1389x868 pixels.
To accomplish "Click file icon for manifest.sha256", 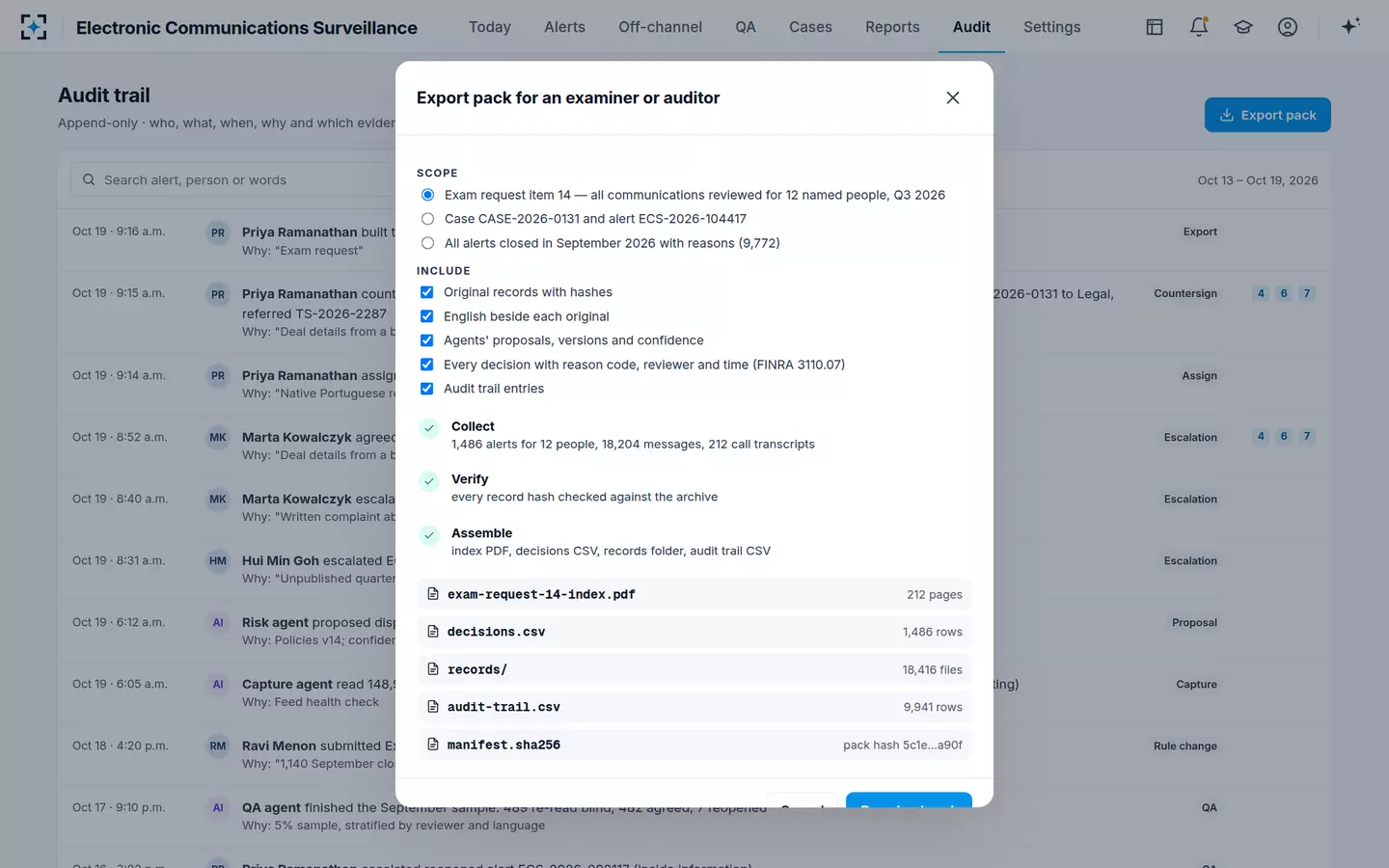I will 433,745.
